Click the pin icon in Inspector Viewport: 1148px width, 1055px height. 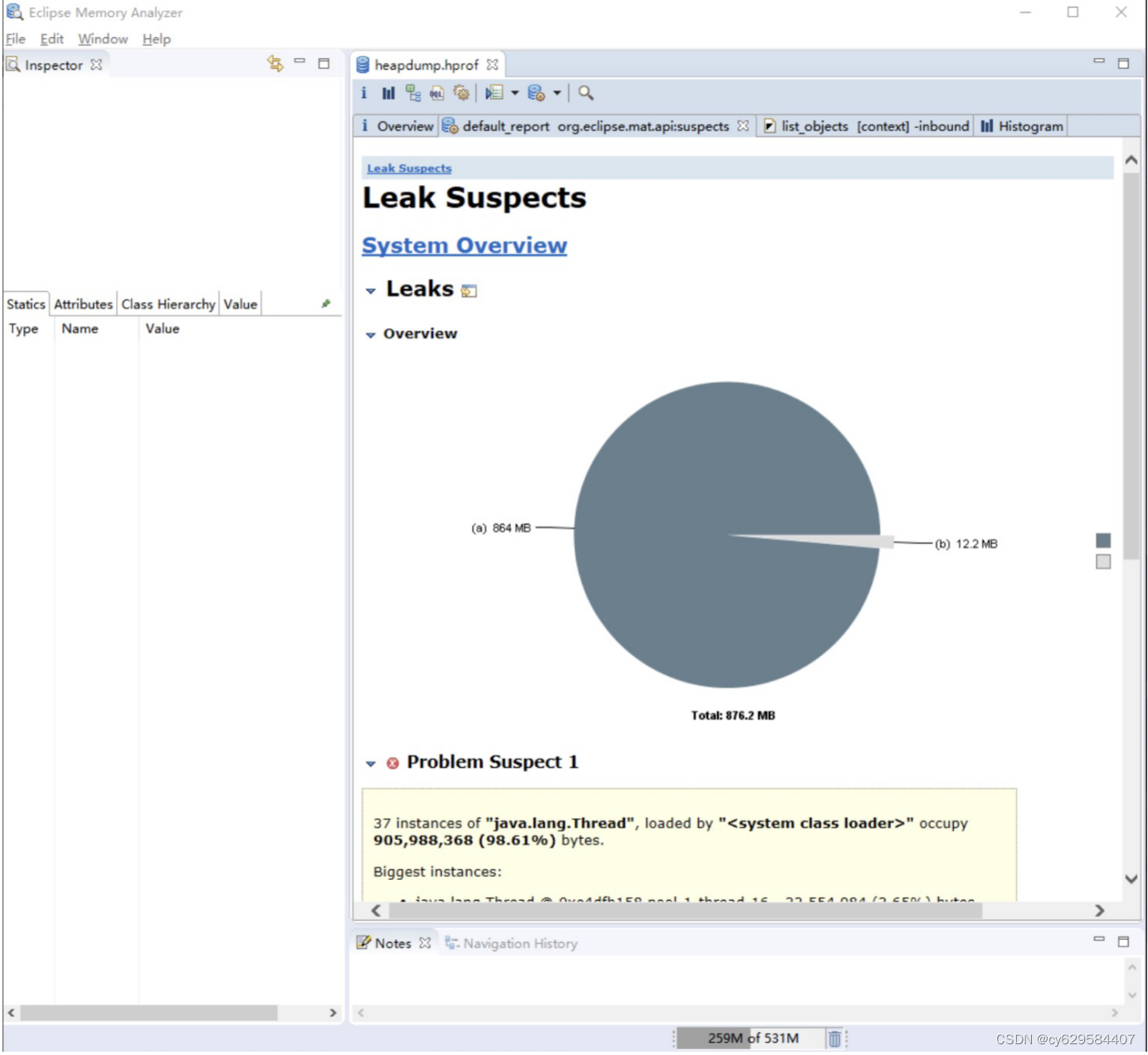click(x=326, y=304)
